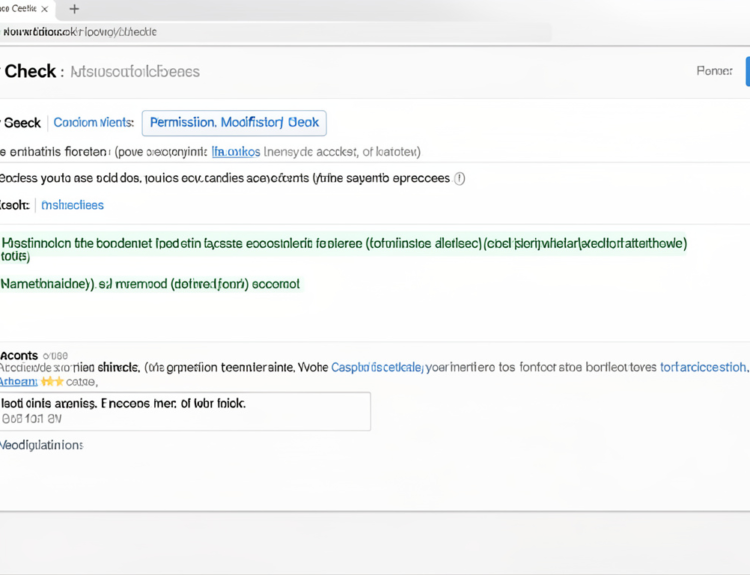The image size is (750, 575).
Task: Click the 'Ponaer' label in header
Action: pos(714,71)
